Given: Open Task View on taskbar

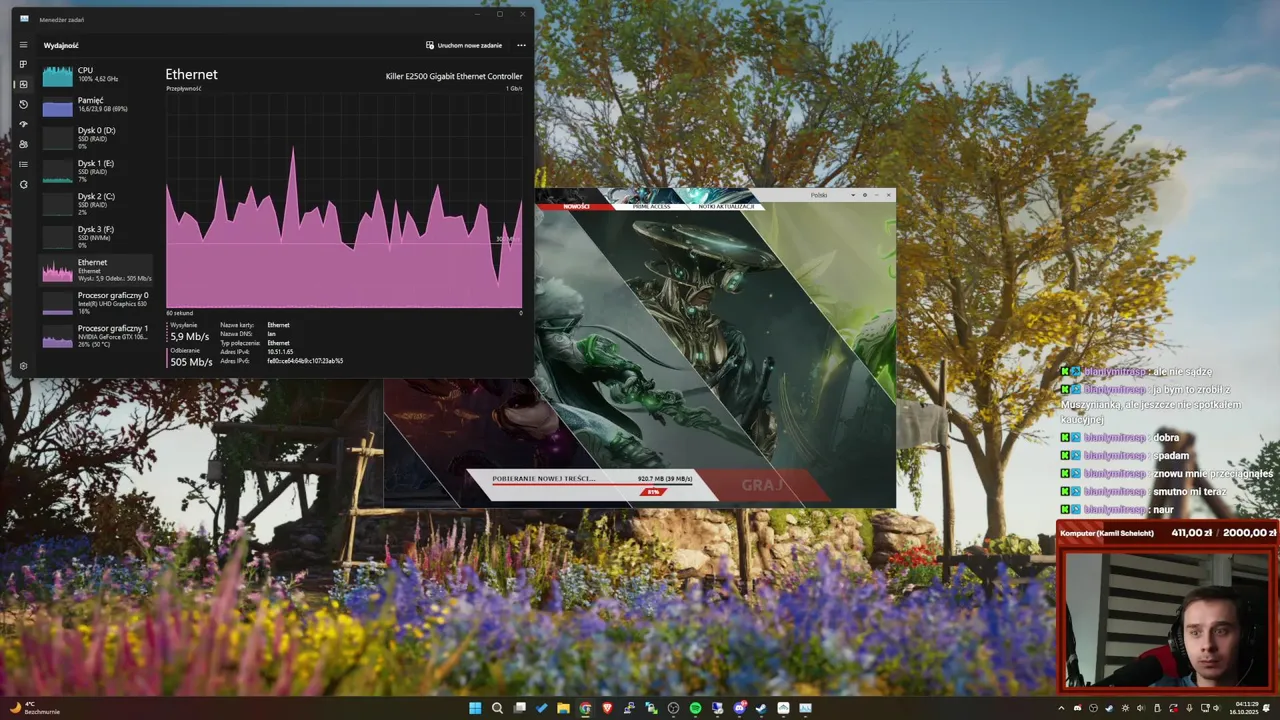Looking at the screenshot, I should coord(520,708).
